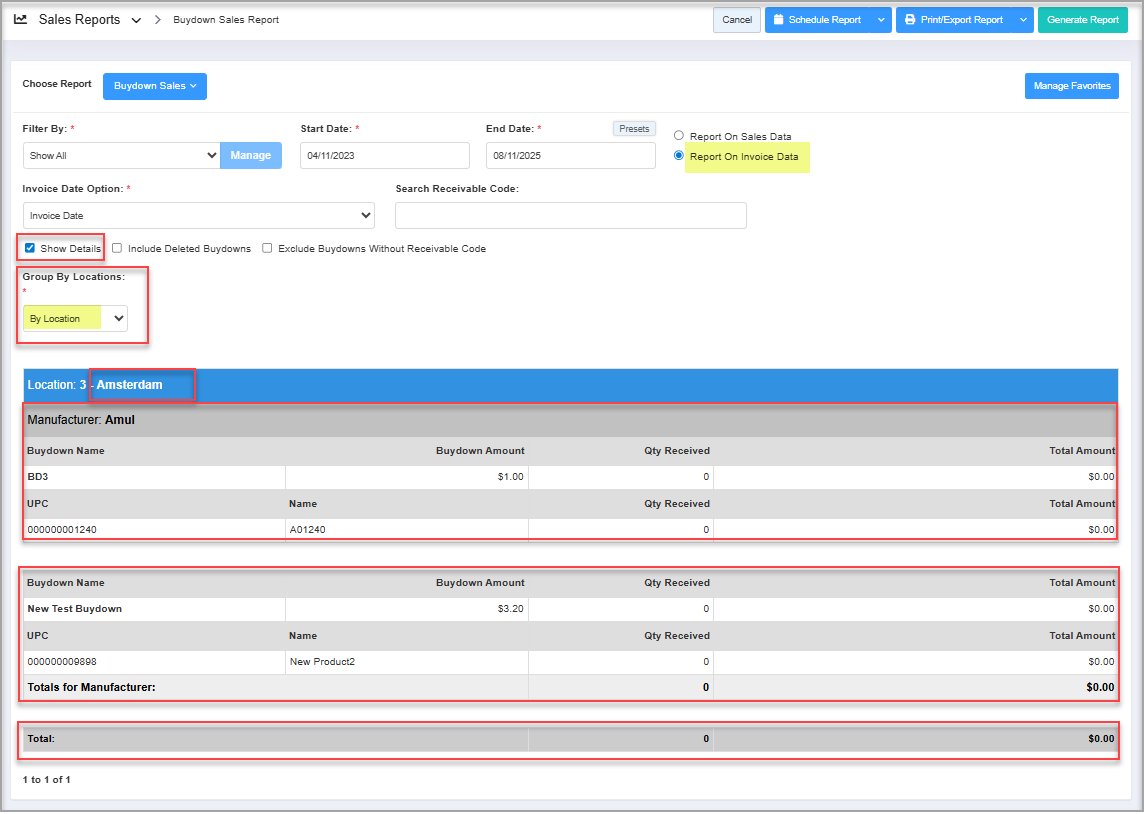
Task: Click the calendar icon on Schedule Report
Action: point(779,20)
